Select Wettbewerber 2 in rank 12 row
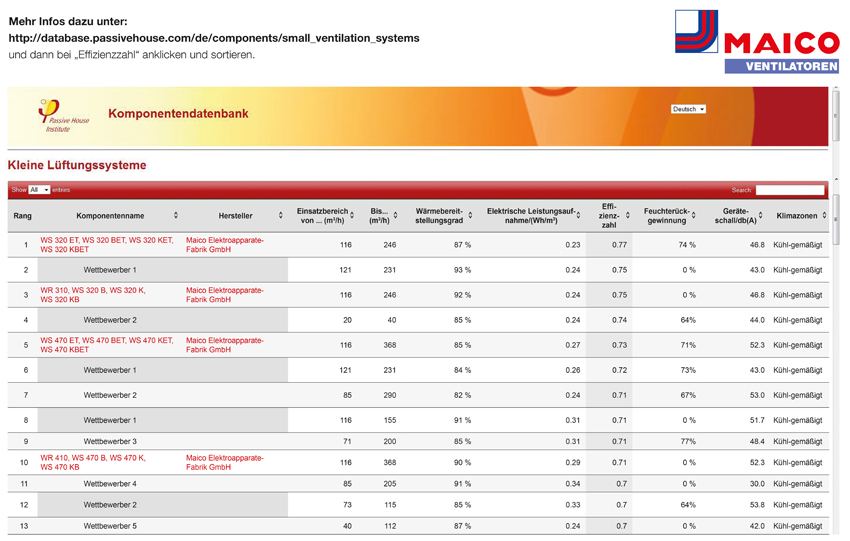 coord(110,505)
